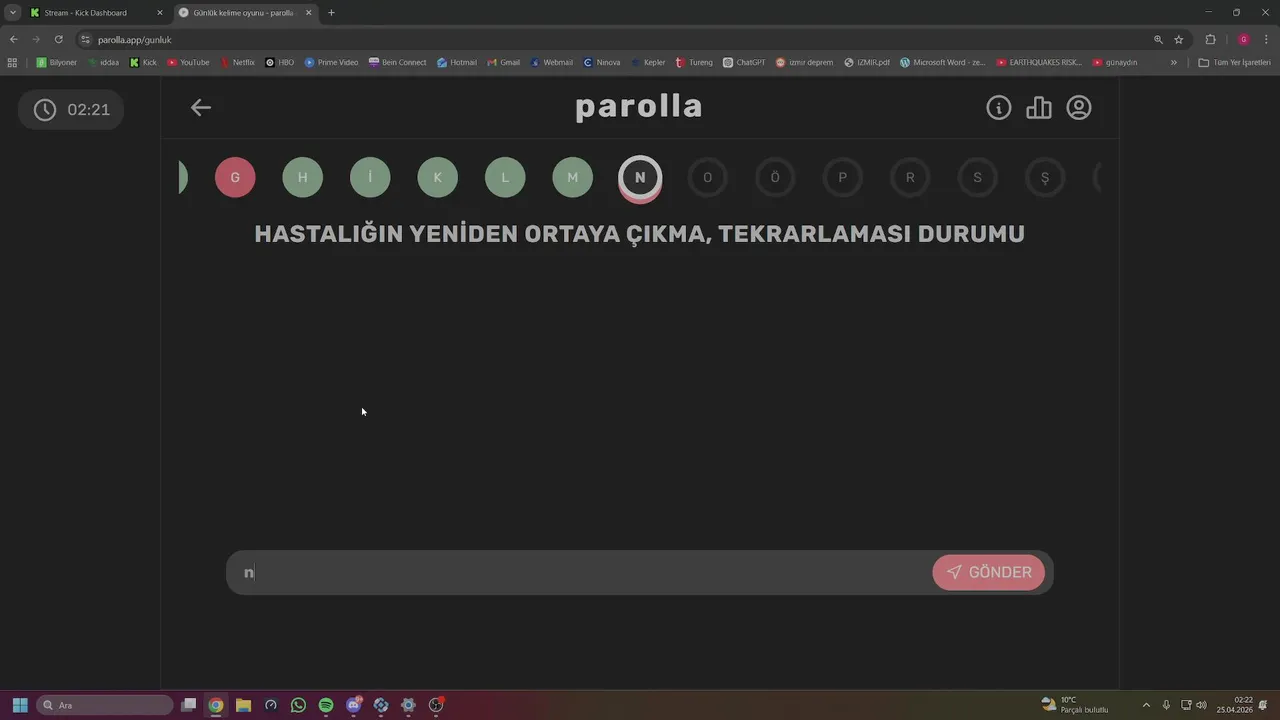1280x720 pixels.
Task: Open the Gmail bookmark
Action: [x=503, y=62]
